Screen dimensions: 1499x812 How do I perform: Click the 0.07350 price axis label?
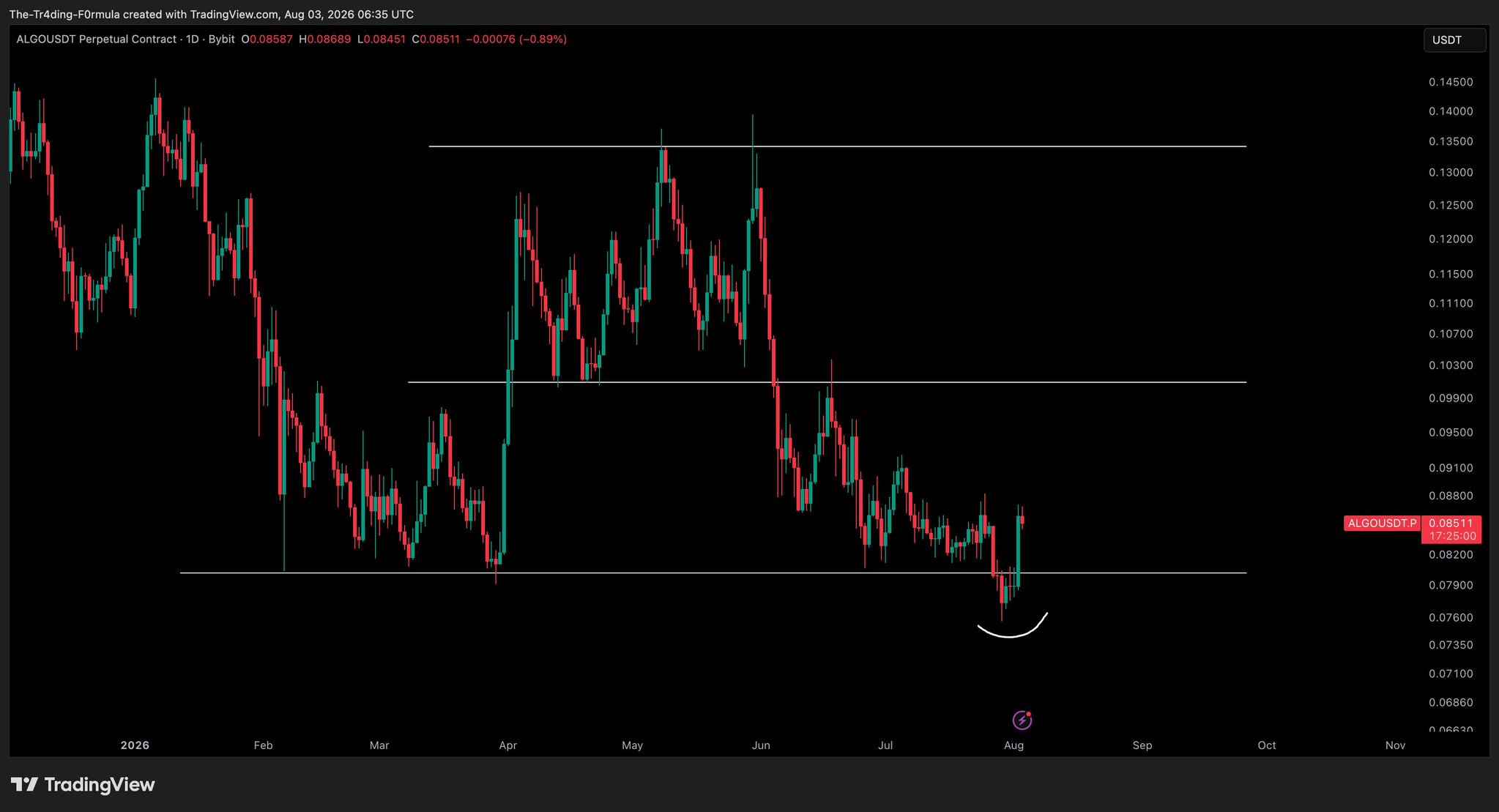1451,645
